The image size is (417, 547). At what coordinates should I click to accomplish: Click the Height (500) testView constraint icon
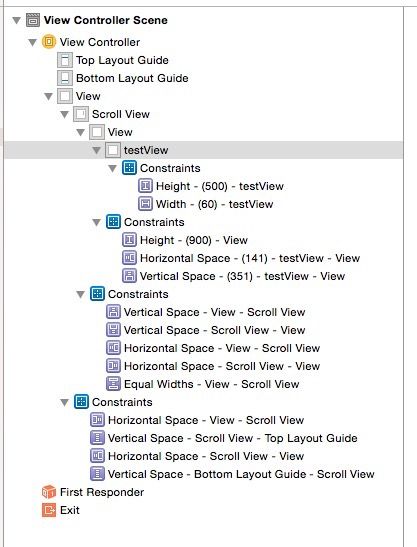(x=145, y=186)
